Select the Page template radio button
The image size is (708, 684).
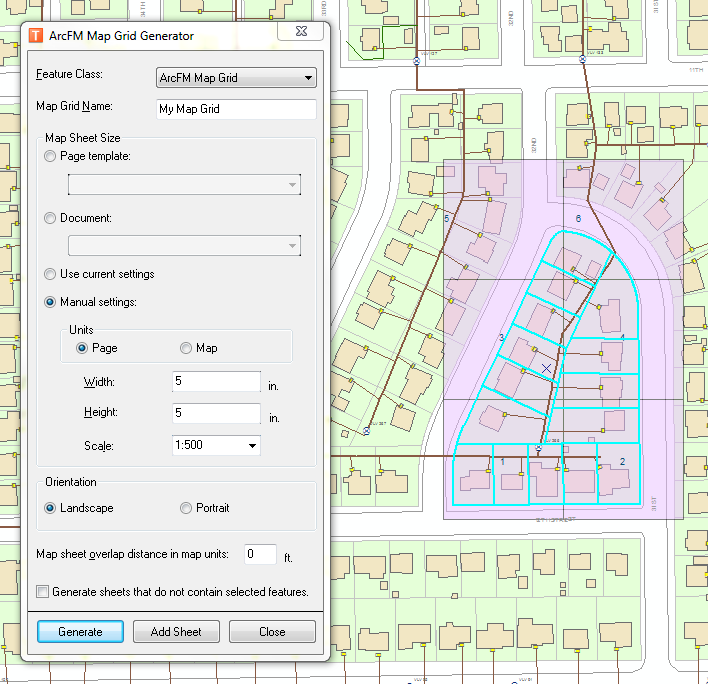50,156
